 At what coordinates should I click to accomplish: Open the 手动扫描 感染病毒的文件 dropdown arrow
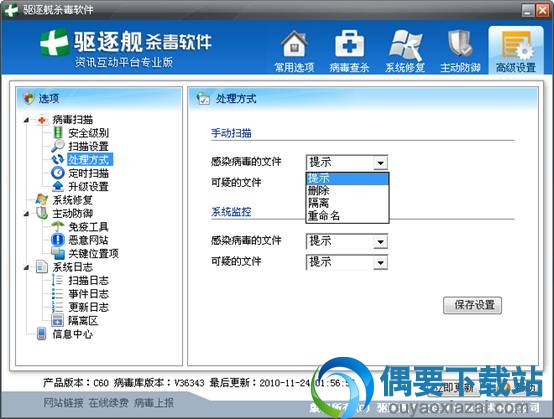380,163
